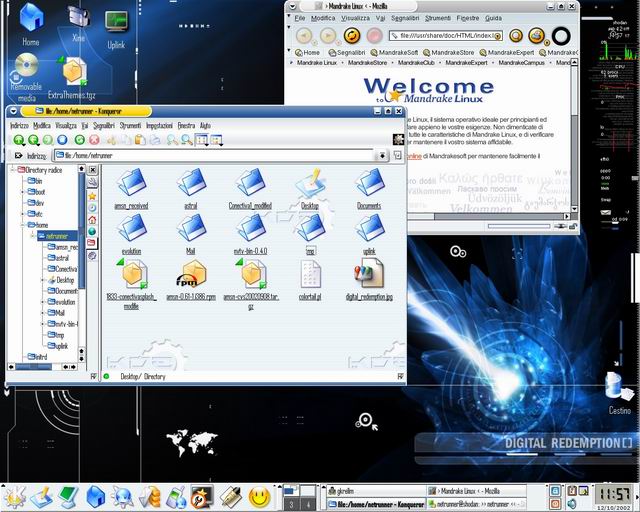Open Mozilla's Guida menu
The height and width of the screenshot is (512, 640).
493,18
